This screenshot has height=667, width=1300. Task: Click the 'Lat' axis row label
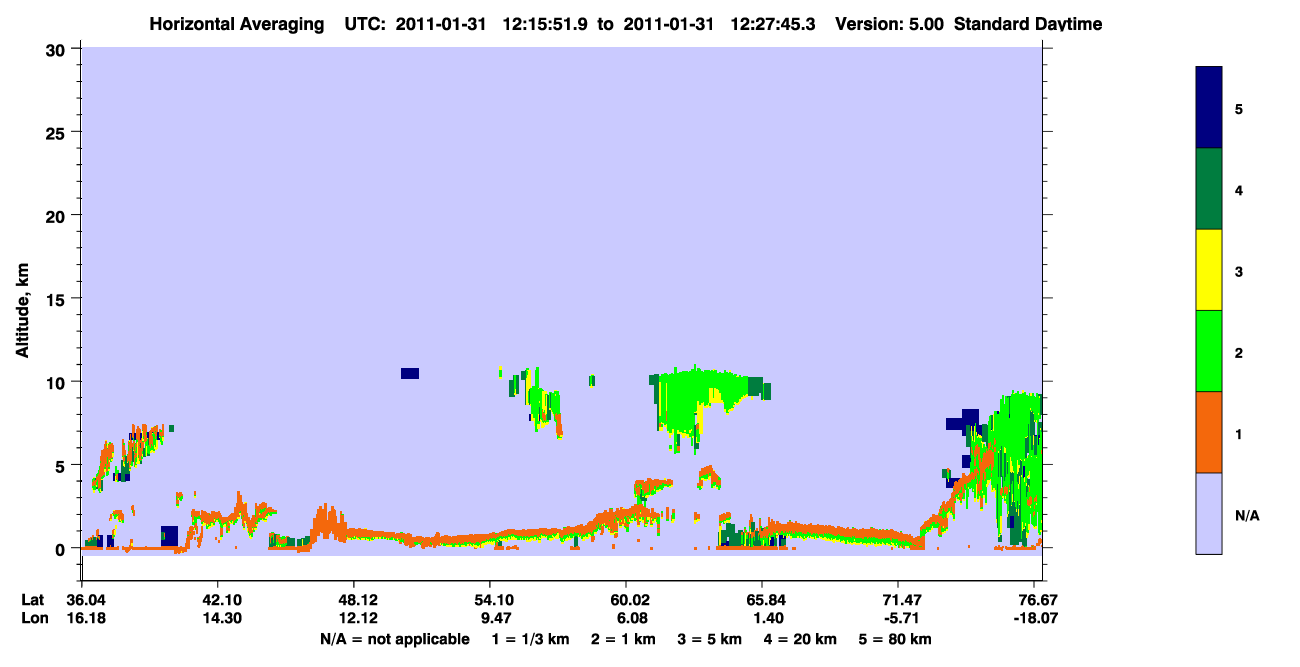pos(33,600)
